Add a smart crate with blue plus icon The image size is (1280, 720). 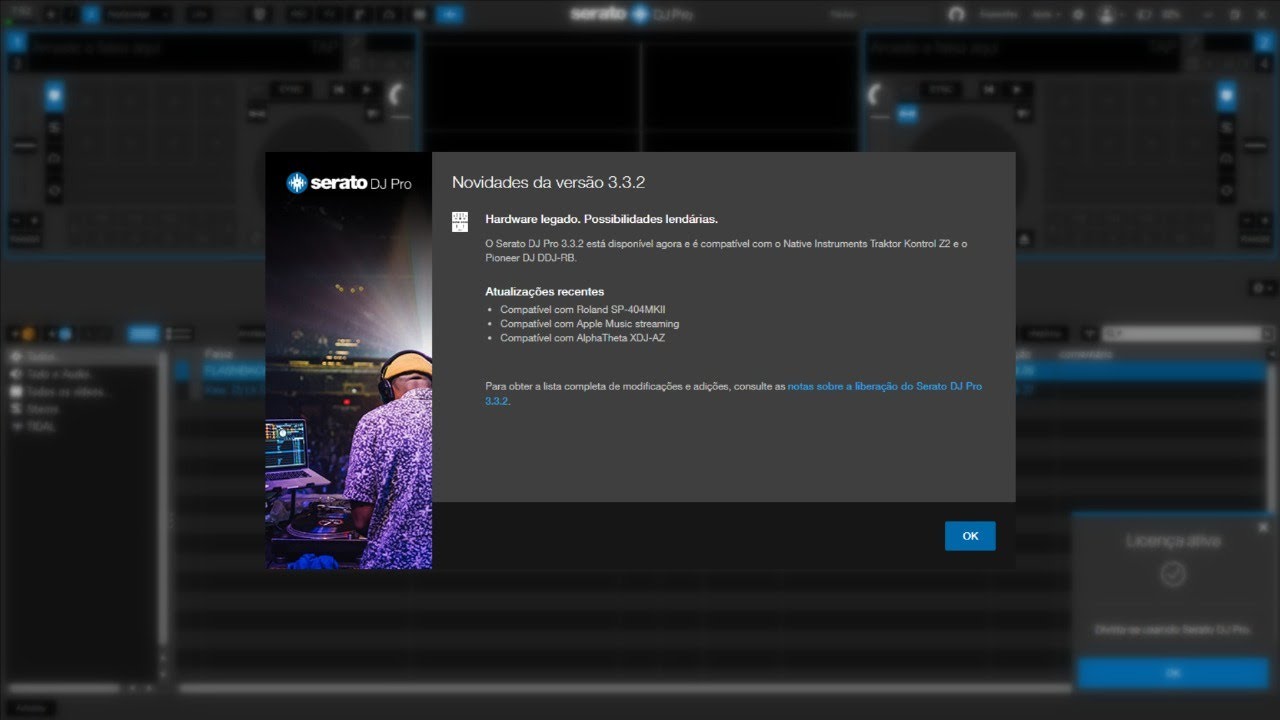[59, 333]
